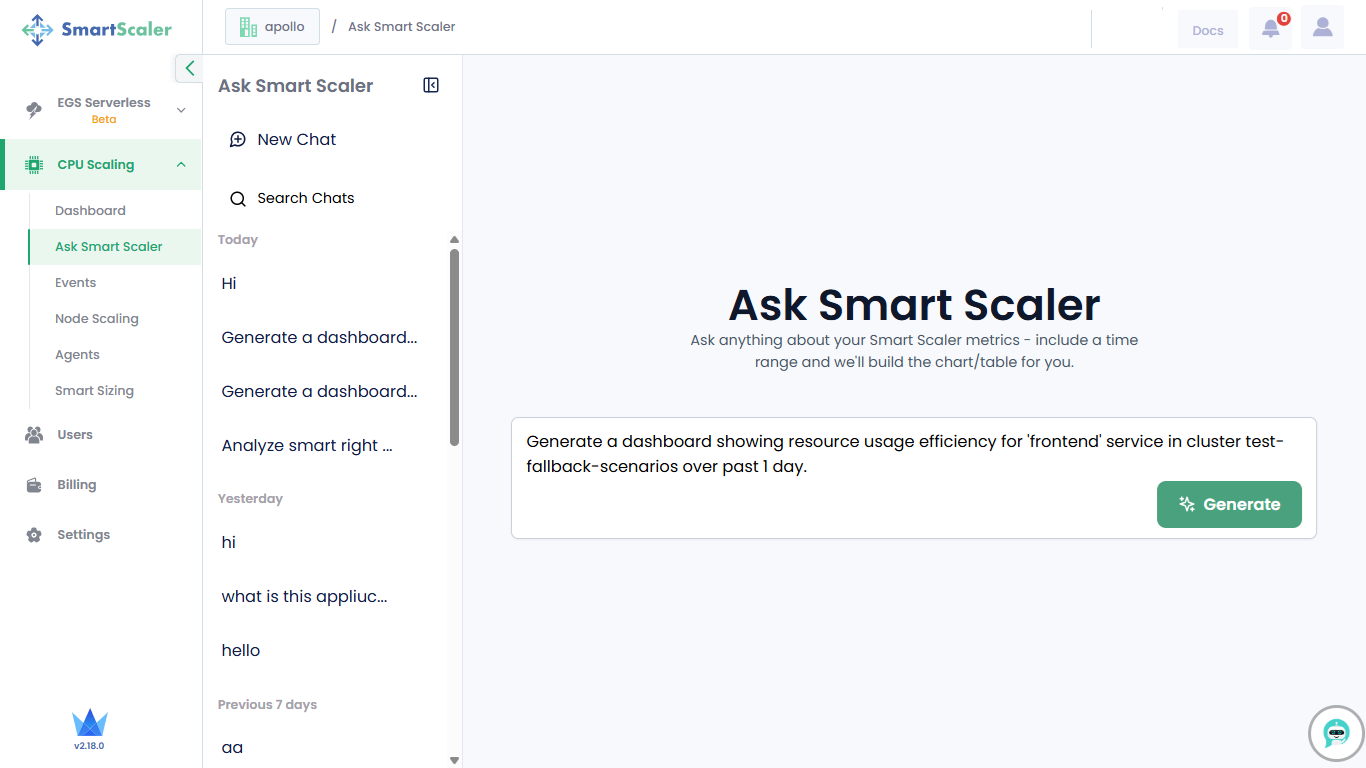The width and height of the screenshot is (1366, 768).
Task: Click the Users group icon
Action: [x=34, y=435]
